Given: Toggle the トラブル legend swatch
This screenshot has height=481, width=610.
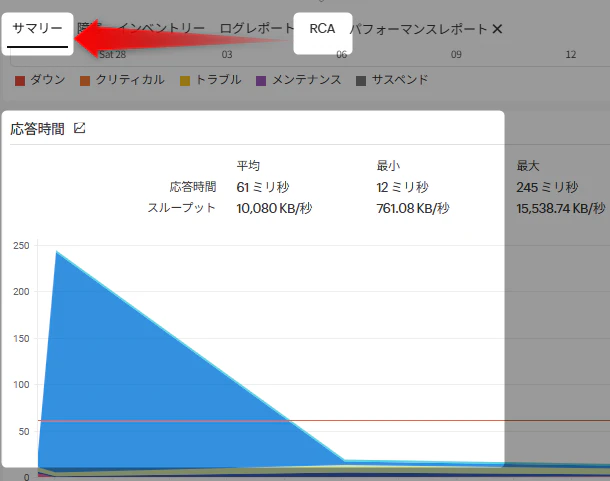Looking at the screenshot, I should click(x=185, y=81).
